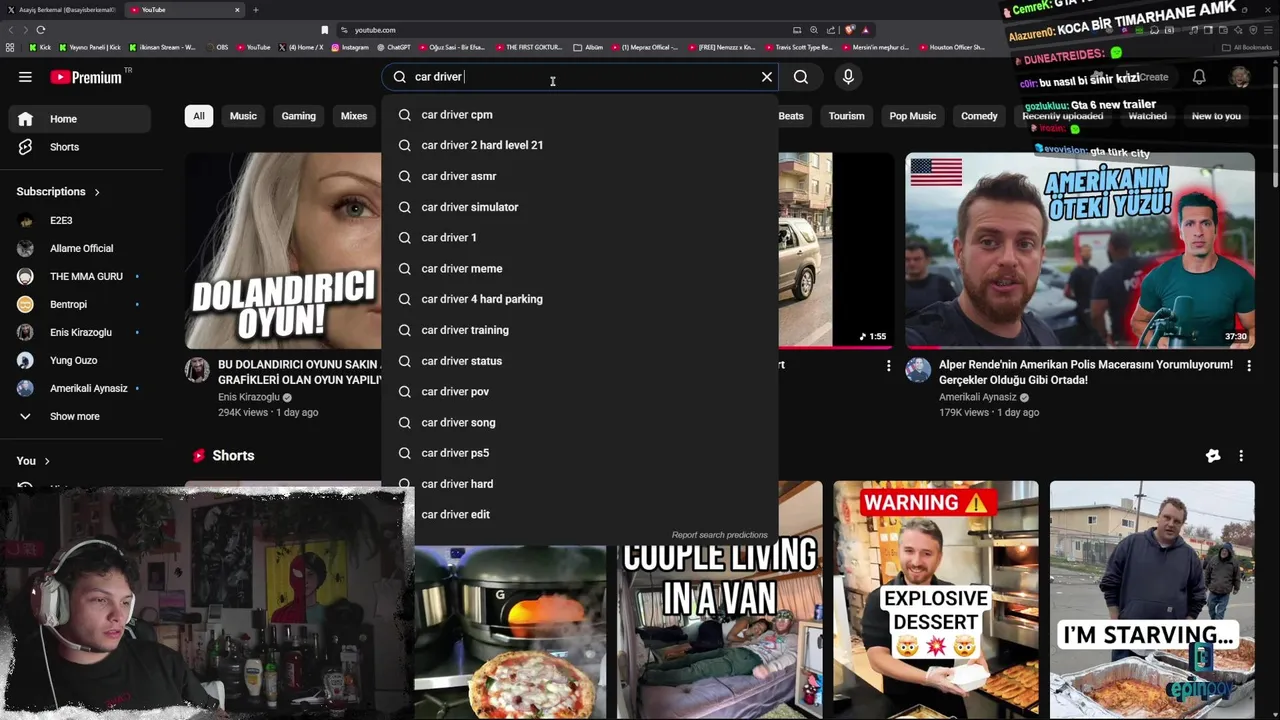Select the 'Gaming' filter chip

298,116
